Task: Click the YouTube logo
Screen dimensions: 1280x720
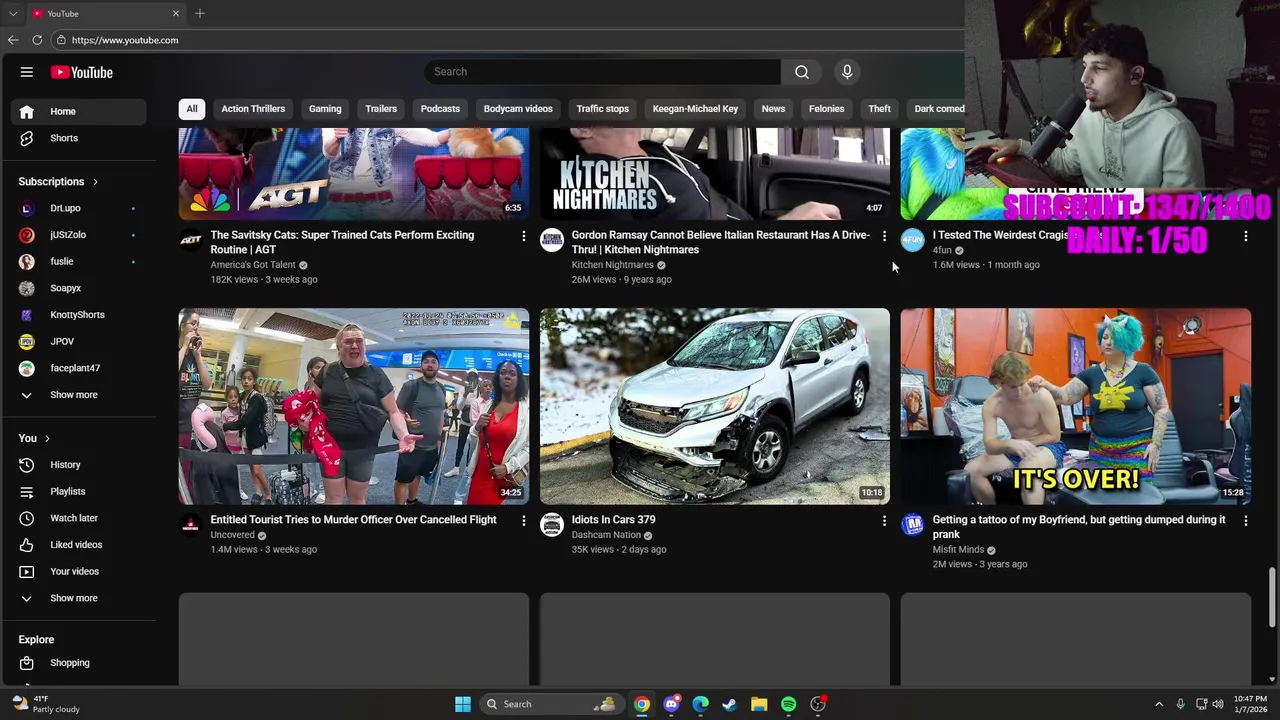Action: tap(82, 72)
